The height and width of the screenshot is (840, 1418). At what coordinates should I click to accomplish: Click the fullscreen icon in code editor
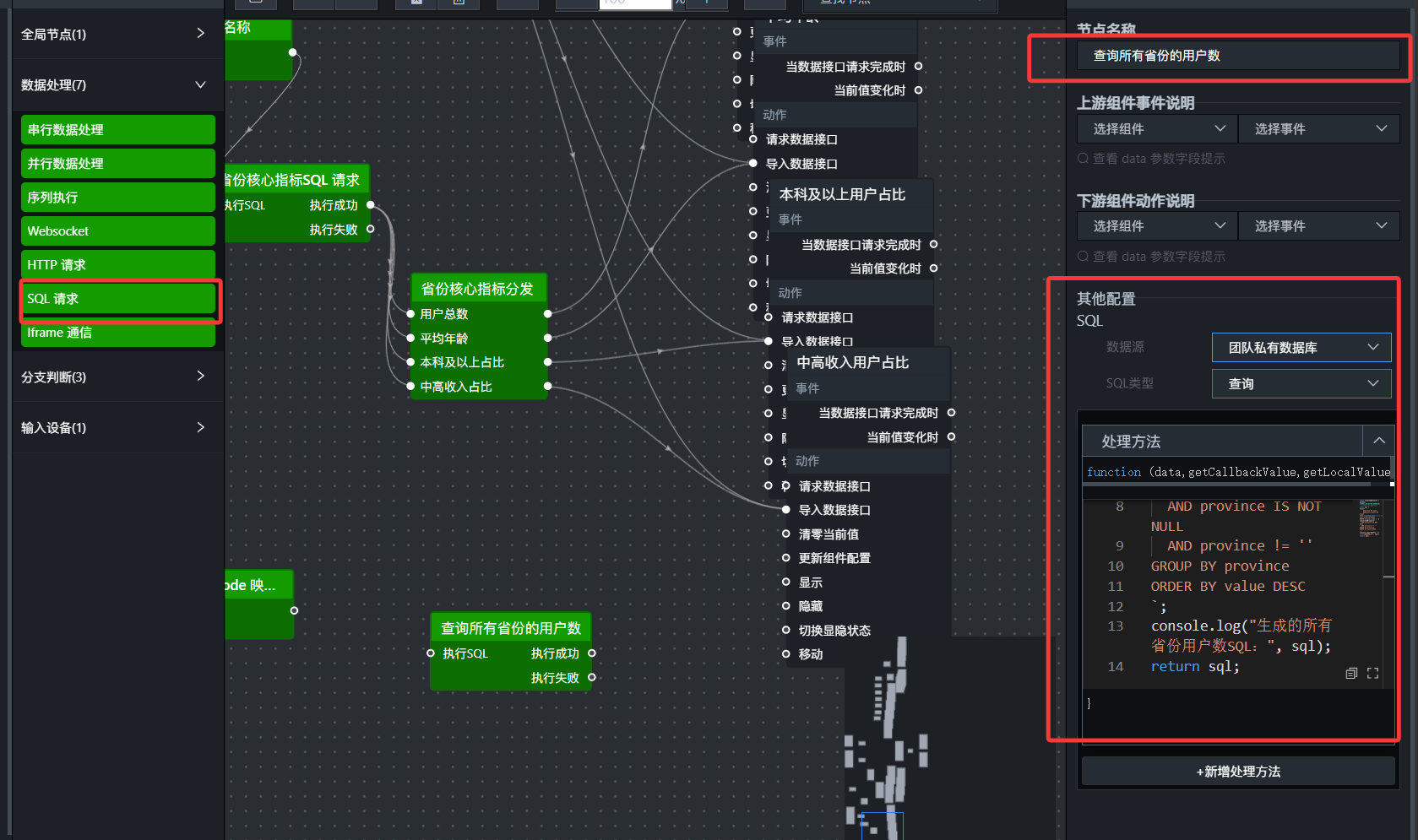[1372, 673]
